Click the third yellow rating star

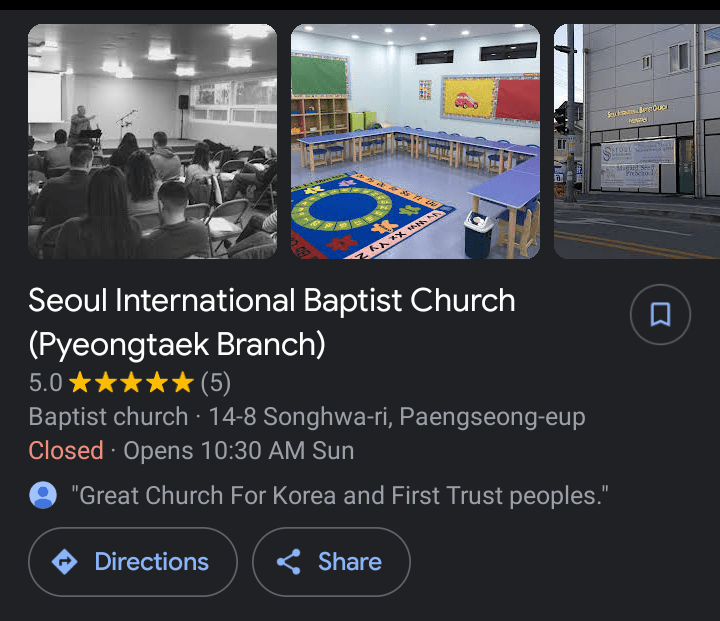131,382
